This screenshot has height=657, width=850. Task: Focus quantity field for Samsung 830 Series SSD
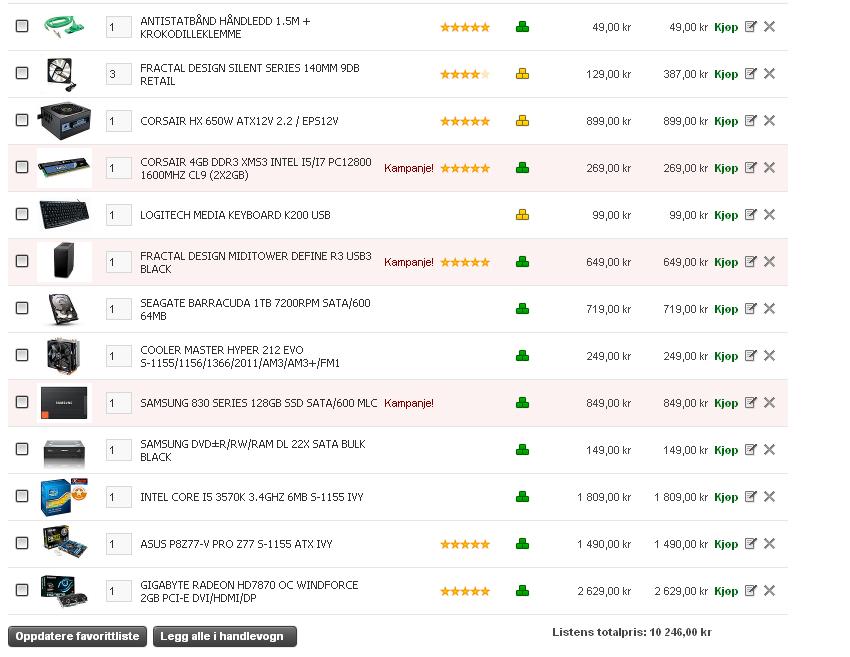(x=119, y=403)
